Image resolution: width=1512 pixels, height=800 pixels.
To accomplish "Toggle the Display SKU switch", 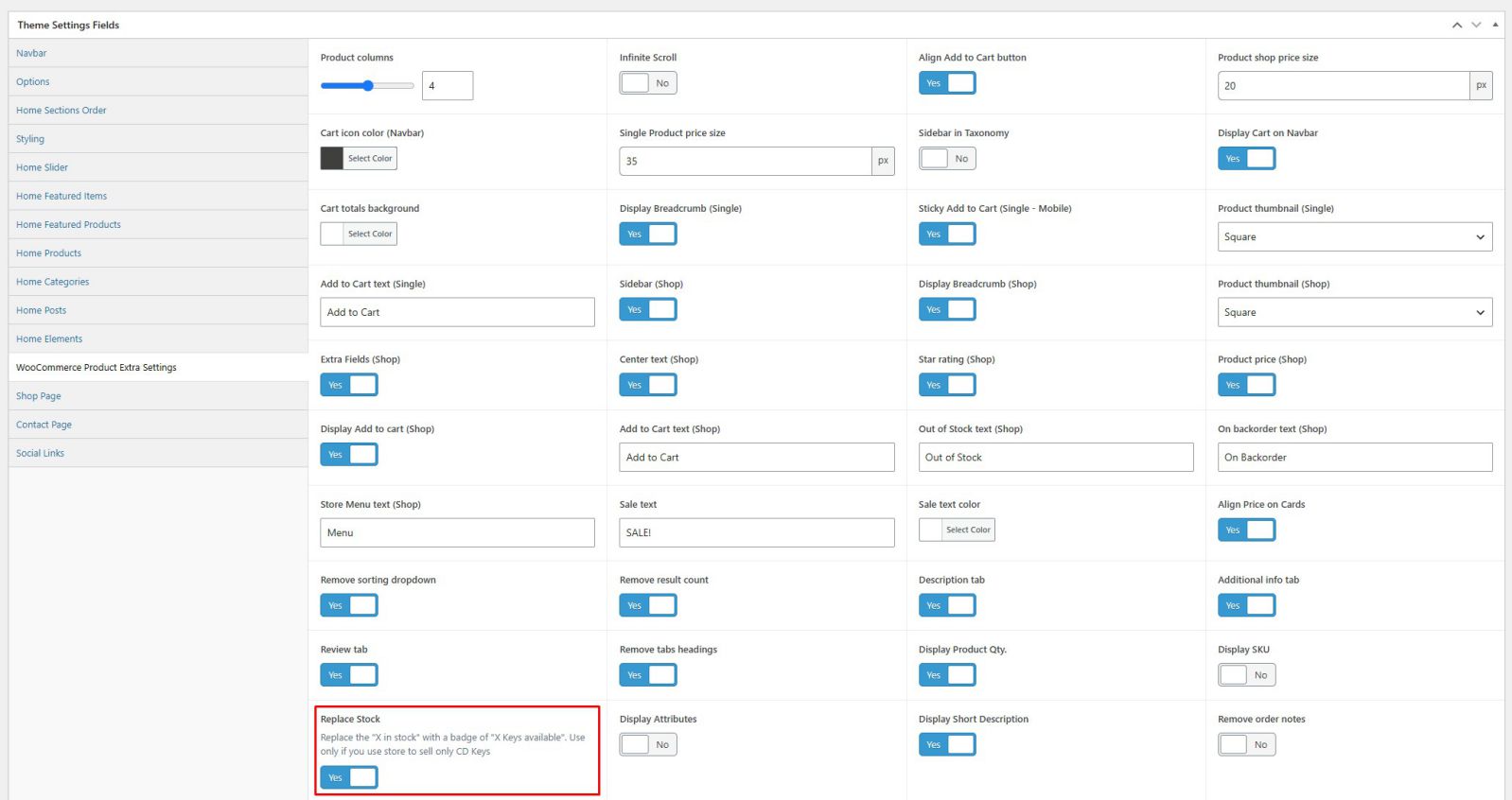I will click(1247, 675).
